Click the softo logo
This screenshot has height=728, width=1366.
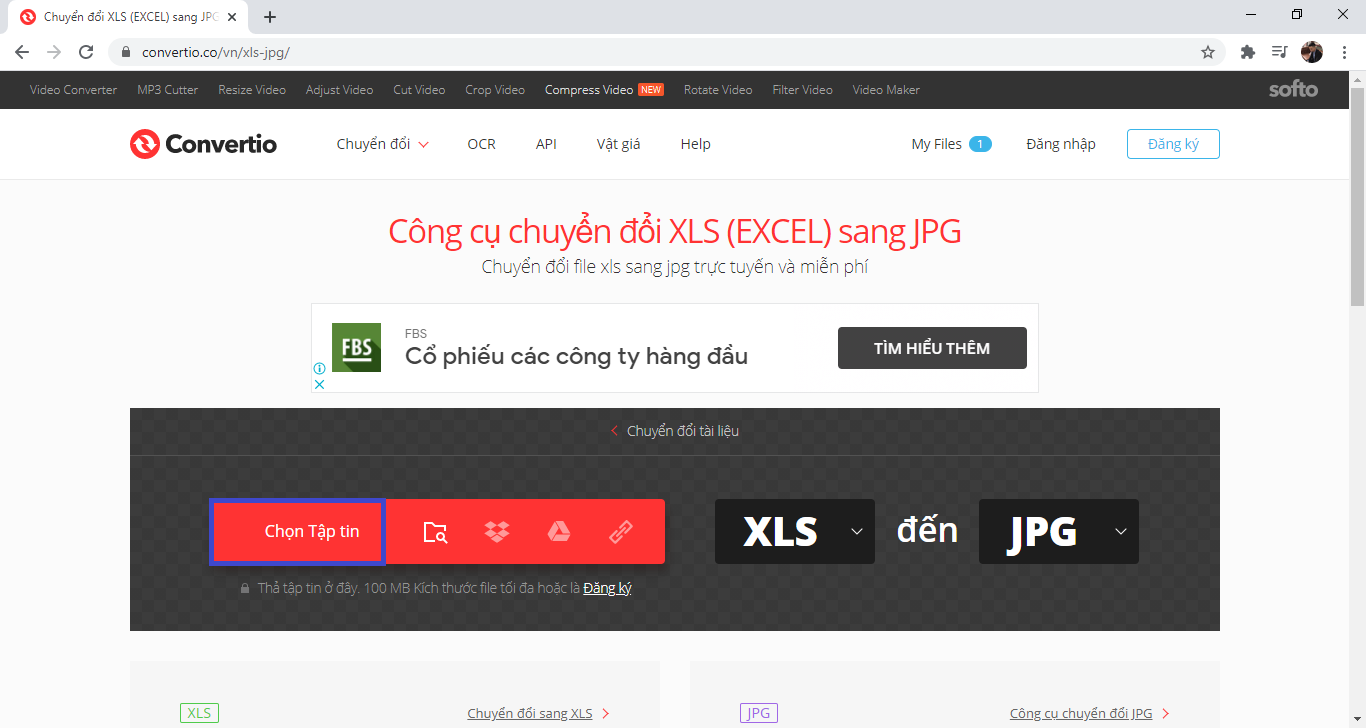click(1294, 89)
